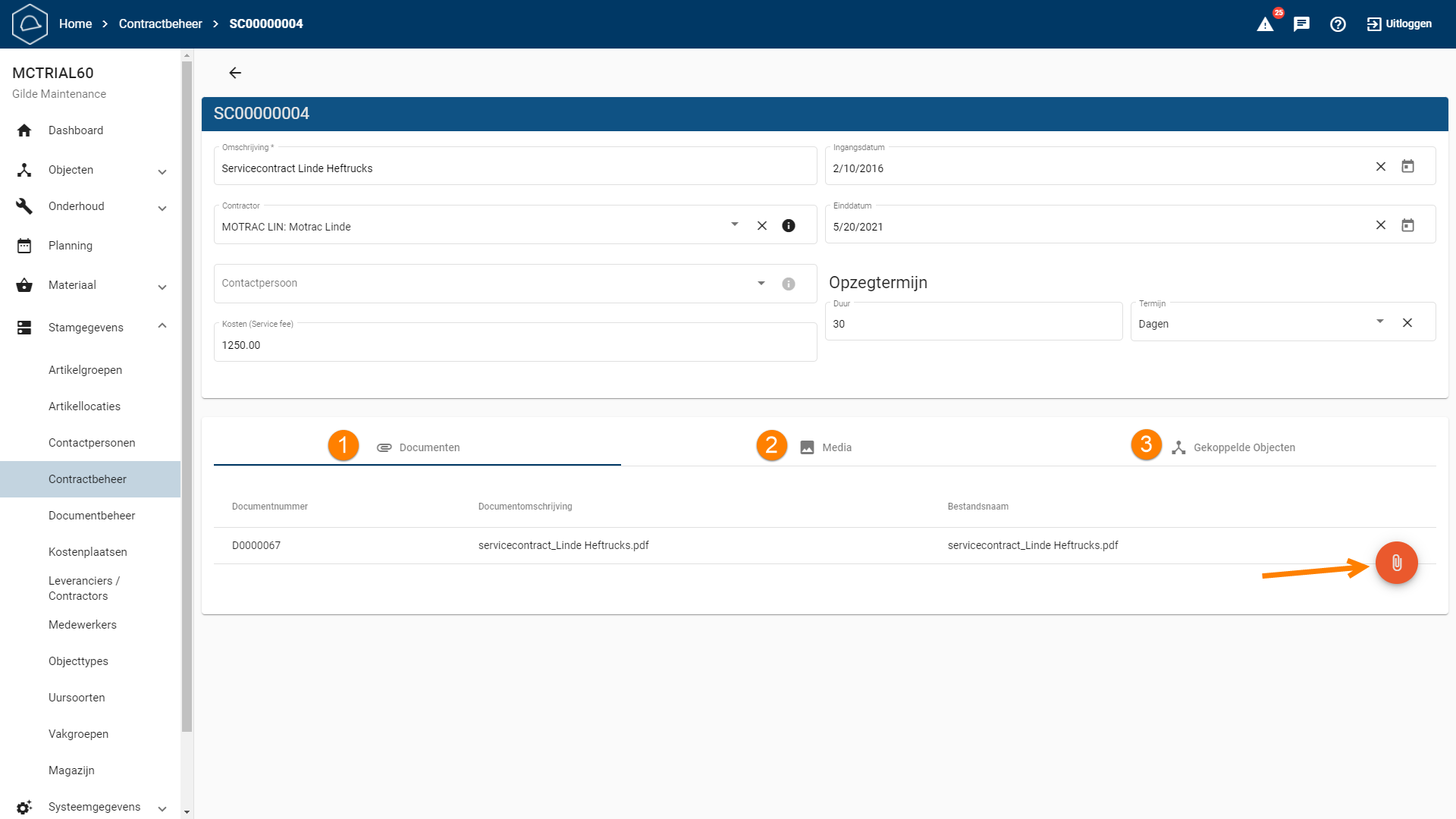Clear the Contractor field selection
The width and height of the screenshot is (1456, 819).
tap(762, 226)
